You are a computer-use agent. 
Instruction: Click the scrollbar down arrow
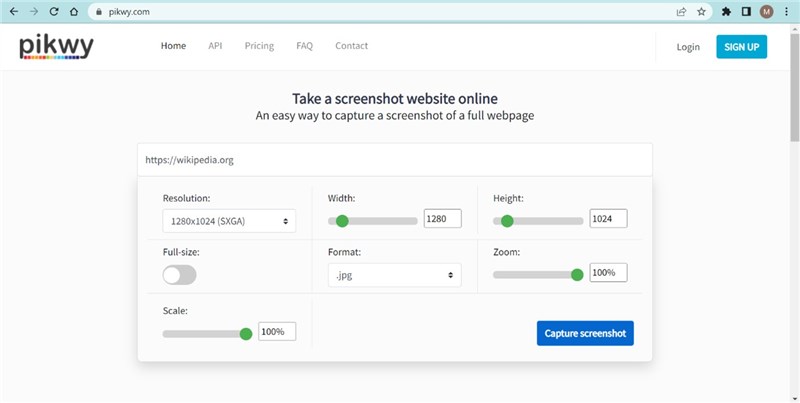(x=795, y=398)
